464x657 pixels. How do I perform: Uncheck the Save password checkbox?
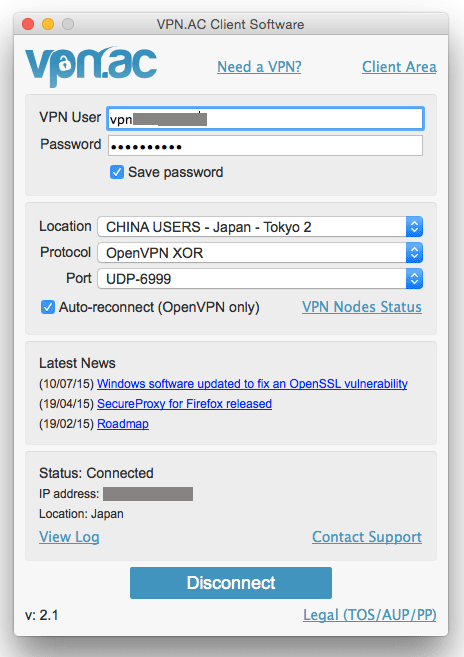[x=117, y=172]
